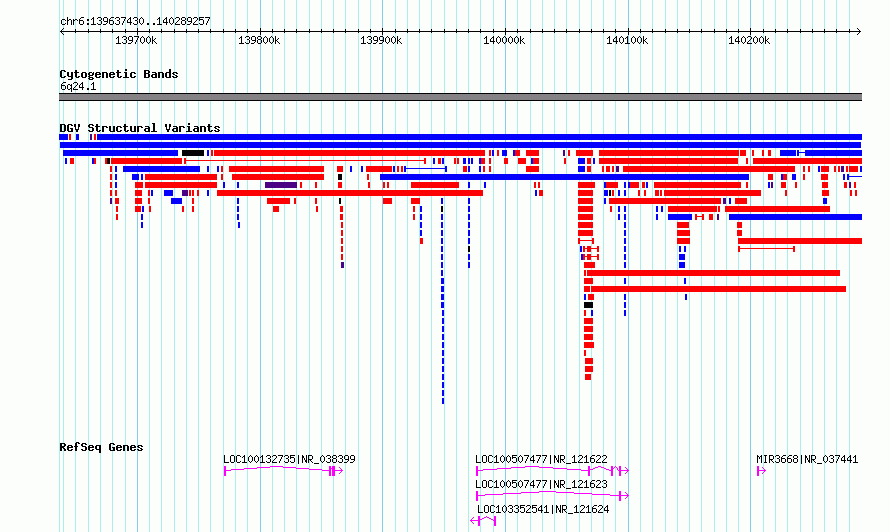
Task: Select the thin red whisker variant near 140230k
Action: click(x=766, y=249)
